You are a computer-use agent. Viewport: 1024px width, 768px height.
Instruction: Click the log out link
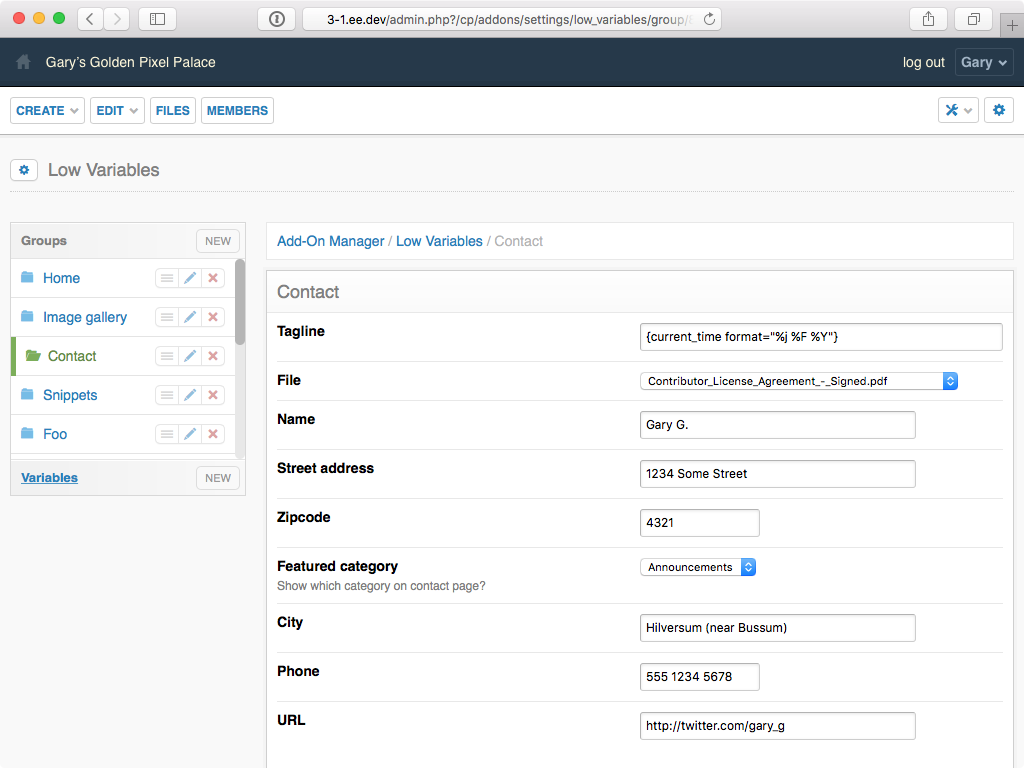pyautogui.click(x=923, y=62)
